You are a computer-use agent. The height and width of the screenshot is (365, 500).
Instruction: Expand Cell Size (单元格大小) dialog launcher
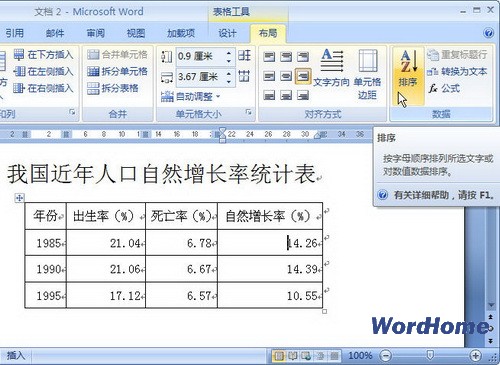click(x=248, y=112)
